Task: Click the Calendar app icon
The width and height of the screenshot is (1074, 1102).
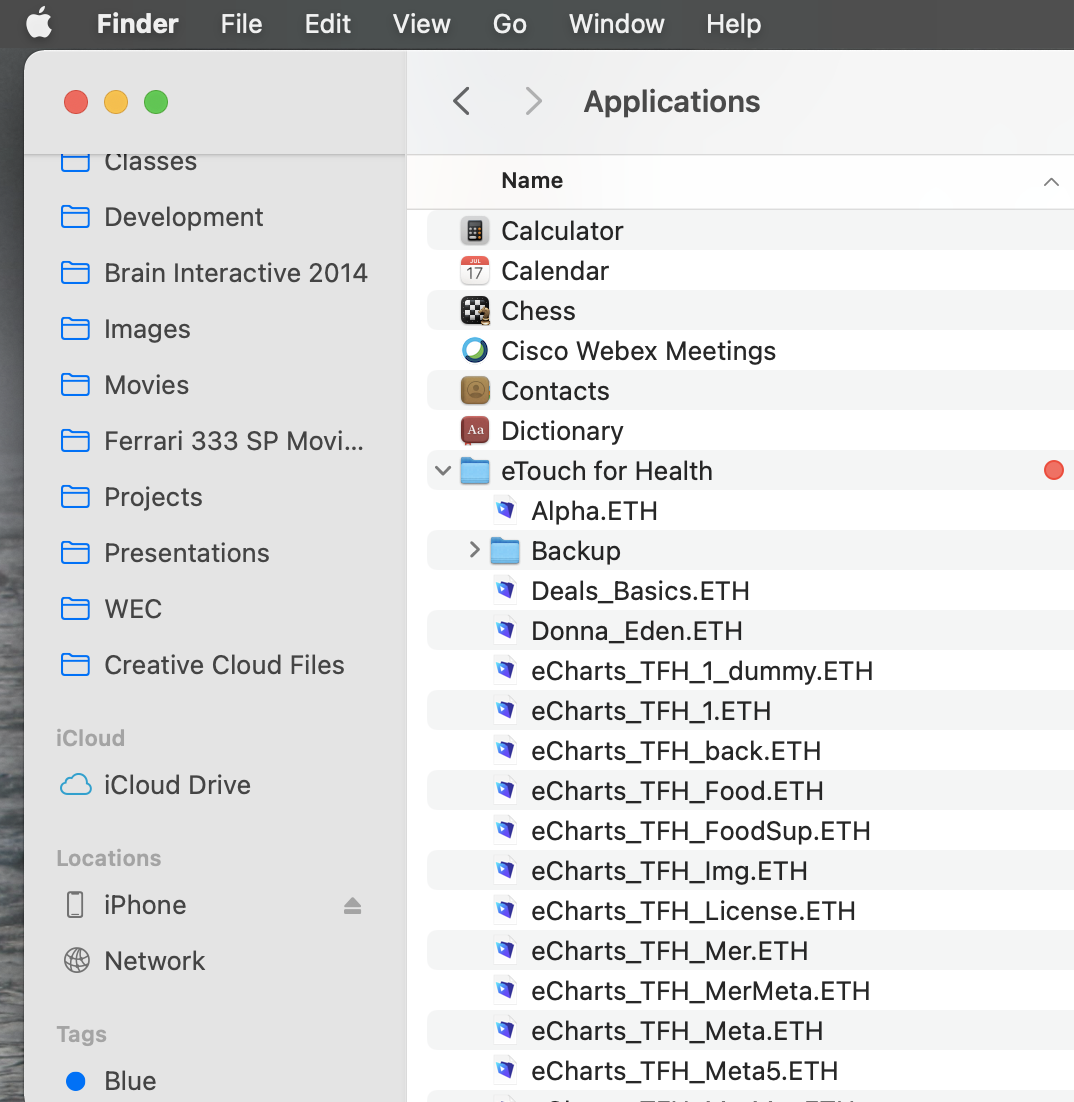Action: (475, 271)
